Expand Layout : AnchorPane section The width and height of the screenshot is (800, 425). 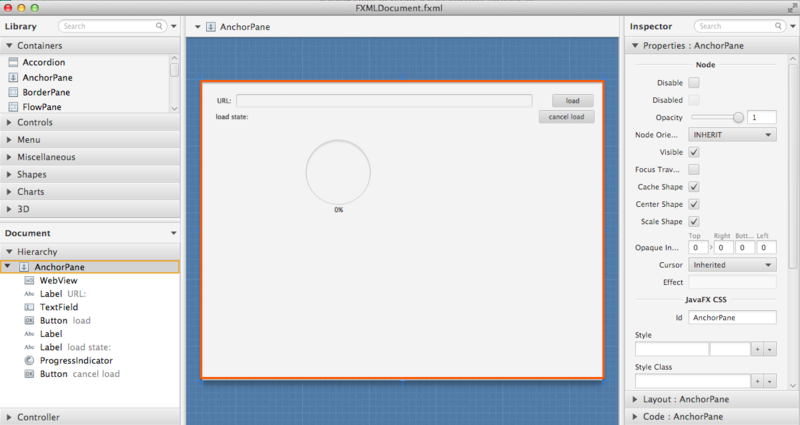pos(635,399)
